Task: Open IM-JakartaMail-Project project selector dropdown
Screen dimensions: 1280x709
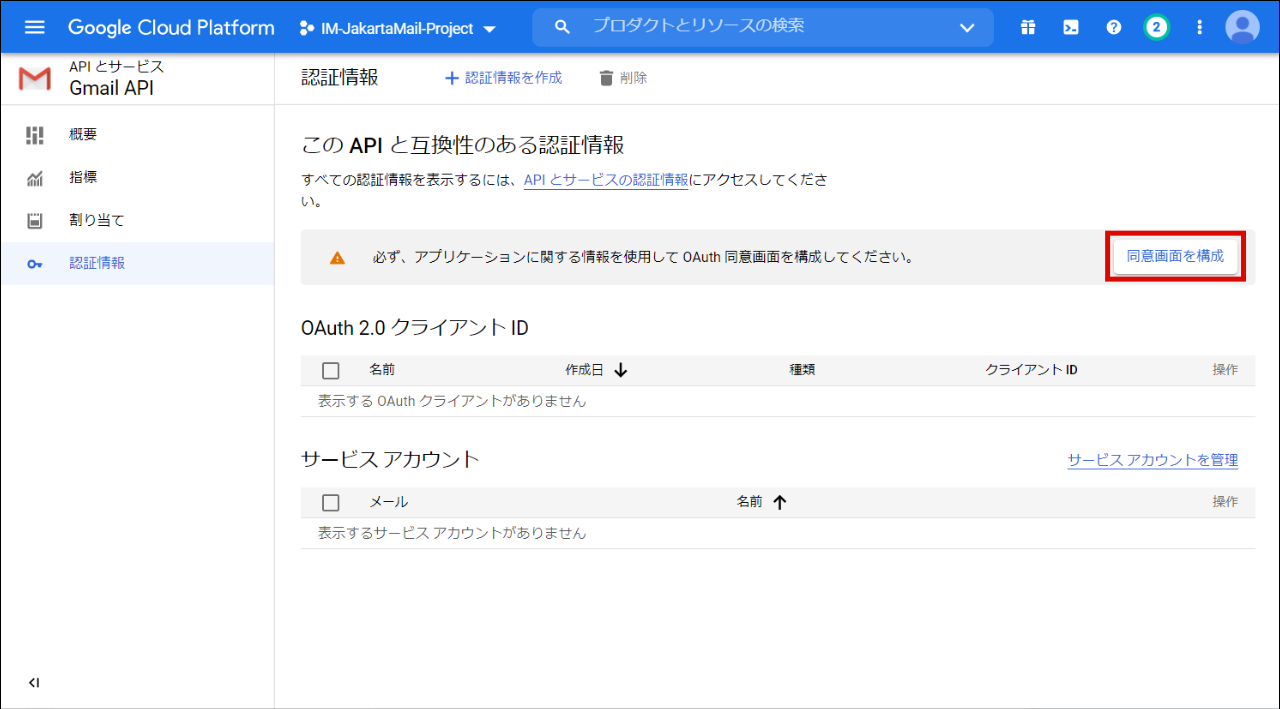Action: (398, 29)
